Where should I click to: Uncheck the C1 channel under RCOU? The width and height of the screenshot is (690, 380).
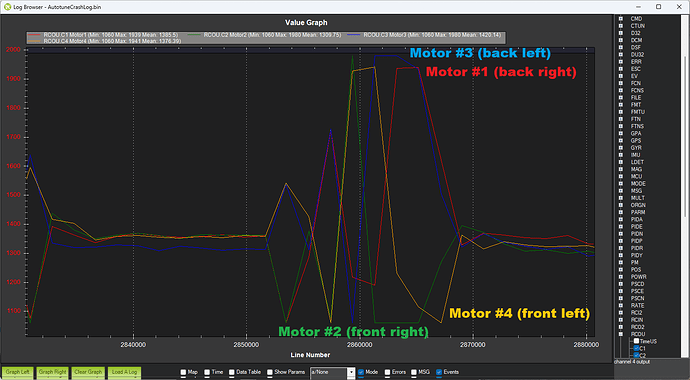pyautogui.click(x=636, y=348)
